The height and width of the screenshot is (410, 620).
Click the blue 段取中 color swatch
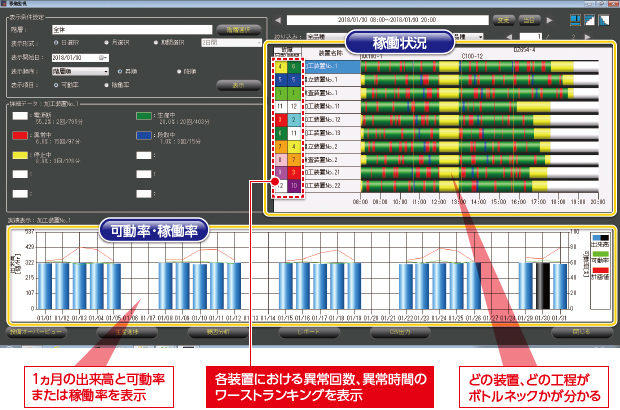[x=144, y=136]
